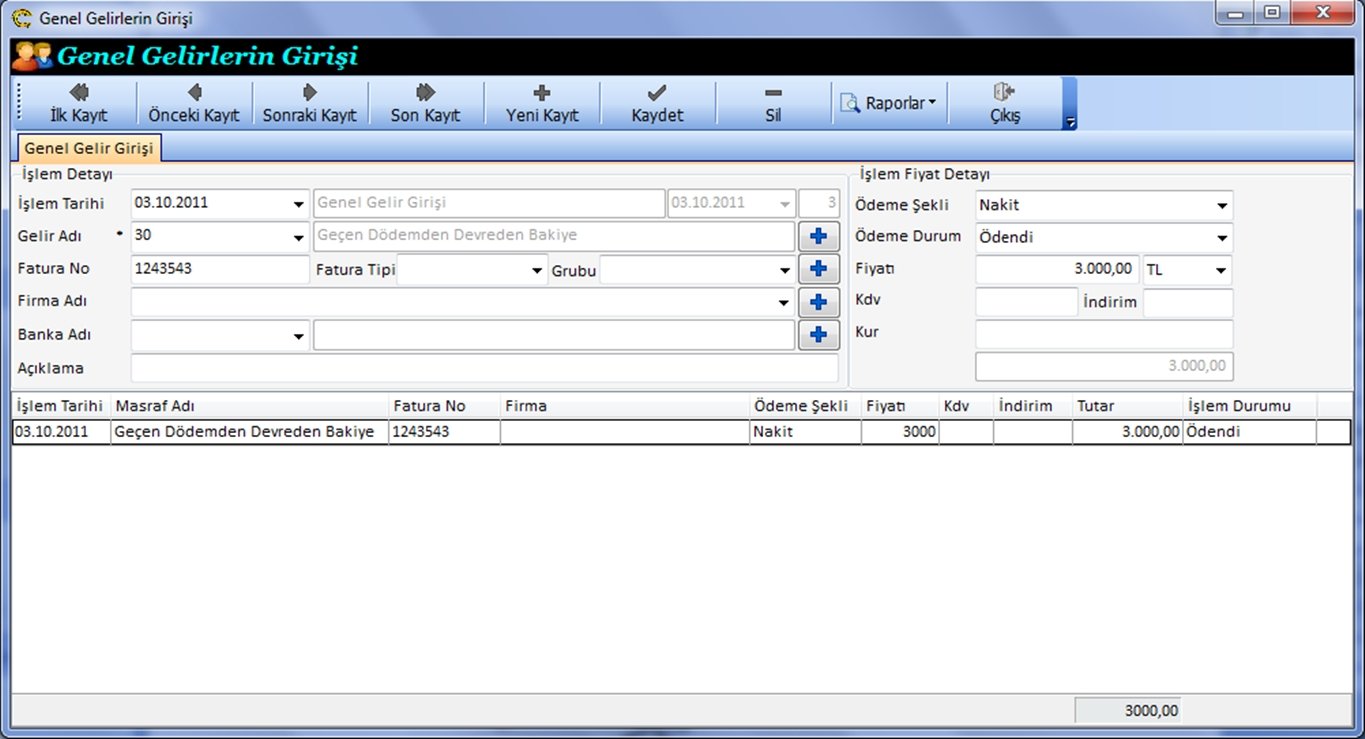Exit the form using Çıkış icon
The image size is (1365, 739).
tap(1004, 103)
